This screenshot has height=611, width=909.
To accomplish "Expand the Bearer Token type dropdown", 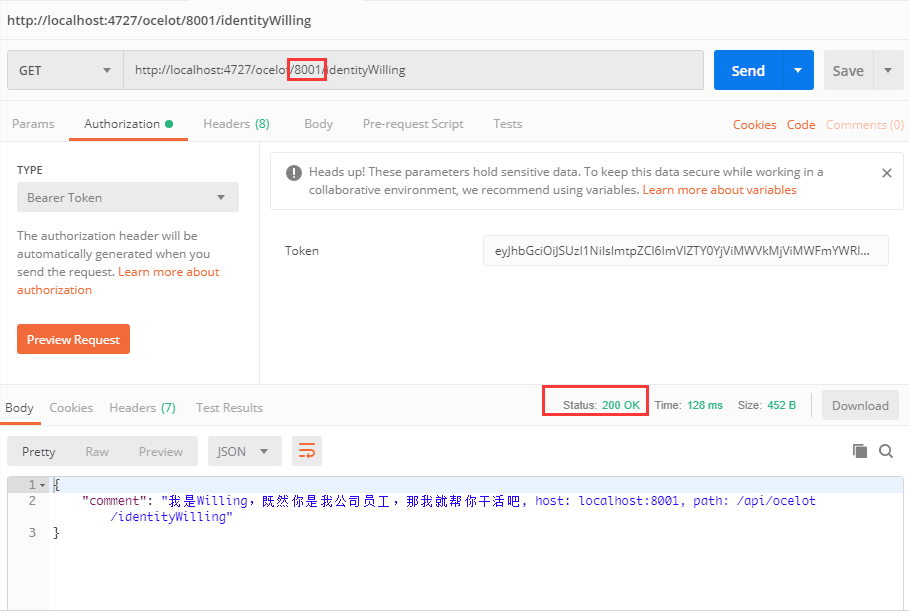I will (128, 197).
